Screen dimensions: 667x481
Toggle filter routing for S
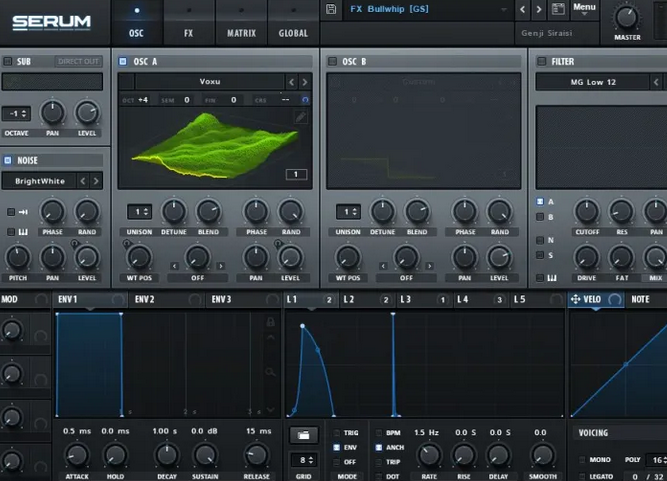tap(540, 255)
